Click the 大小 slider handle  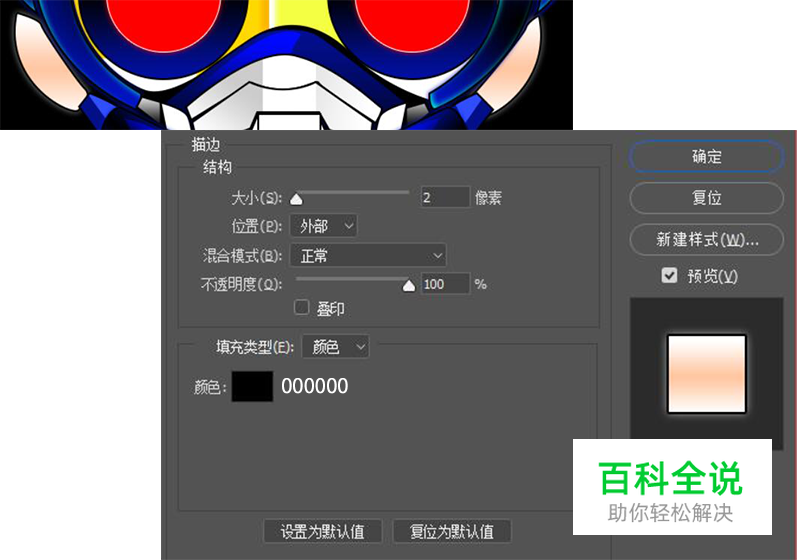[296, 199]
